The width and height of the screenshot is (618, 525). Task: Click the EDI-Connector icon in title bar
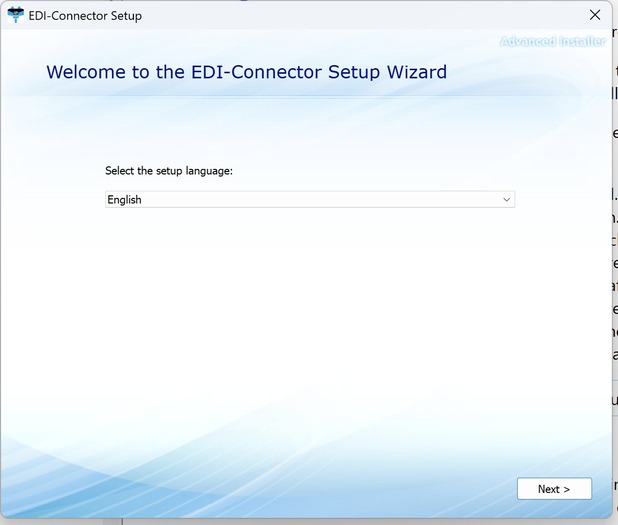15,15
